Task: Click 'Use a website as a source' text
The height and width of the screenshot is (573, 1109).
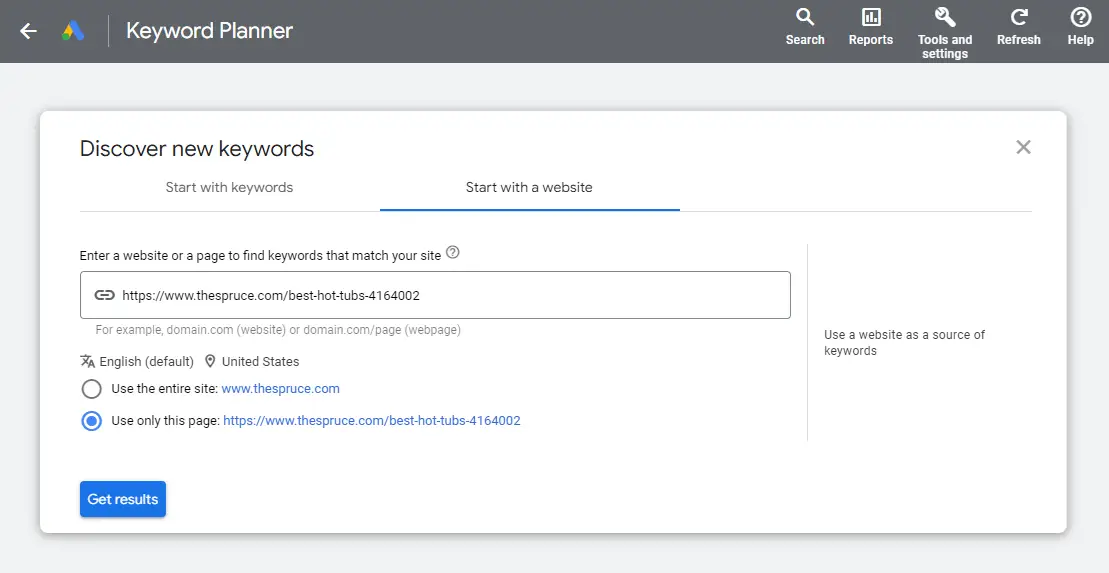Action: (x=905, y=342)
